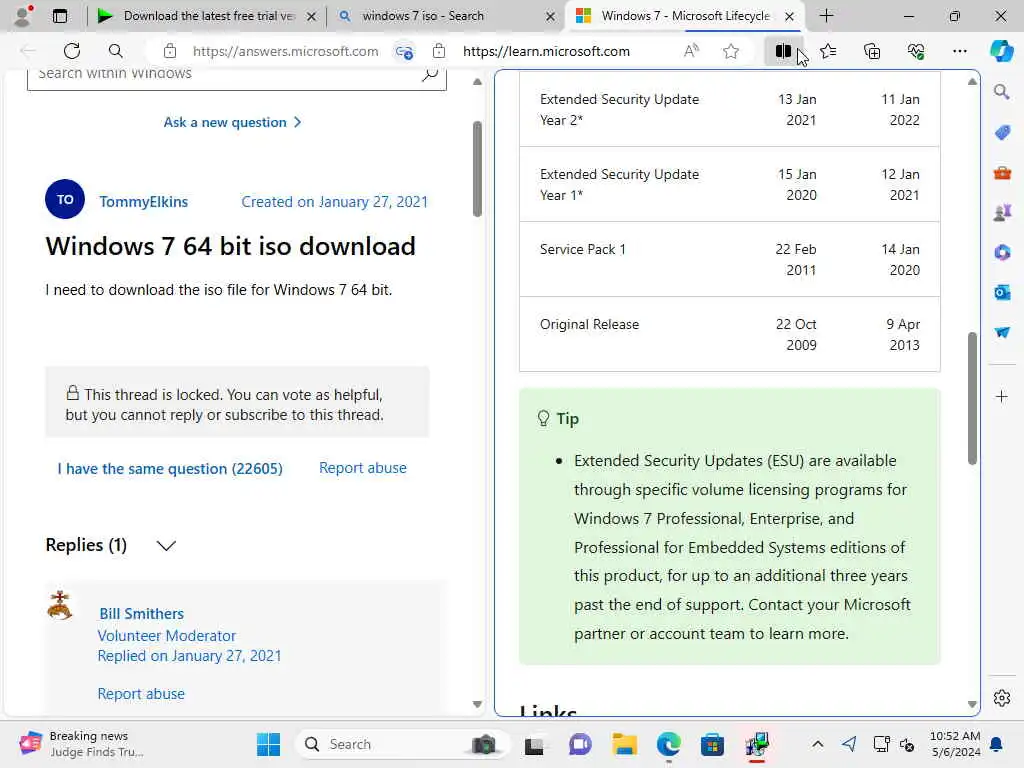Open the taskbar Chat icon
Image resolution: width=1024 pixels, height=768 pixels.
580,744
